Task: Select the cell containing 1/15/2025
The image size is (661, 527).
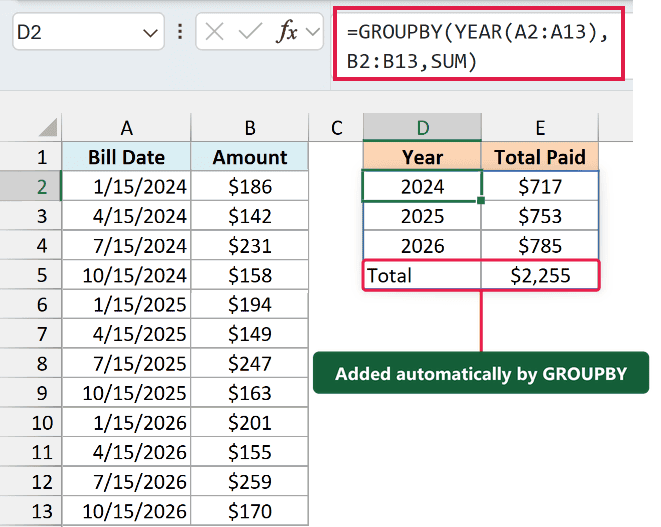Action: (x=126, y=304)
